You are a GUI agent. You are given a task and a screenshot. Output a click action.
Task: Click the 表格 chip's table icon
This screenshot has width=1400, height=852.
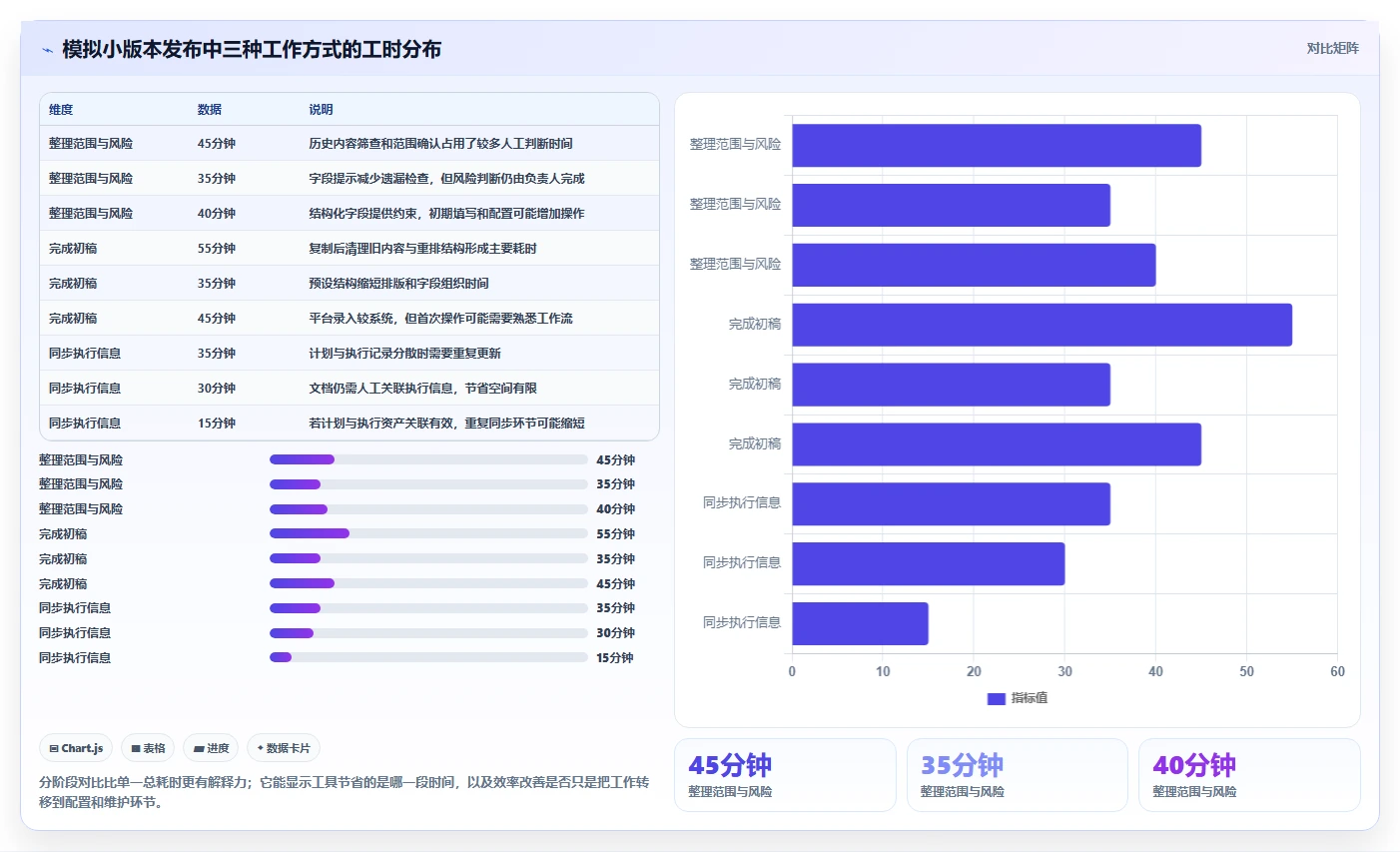tap(136, 748)
